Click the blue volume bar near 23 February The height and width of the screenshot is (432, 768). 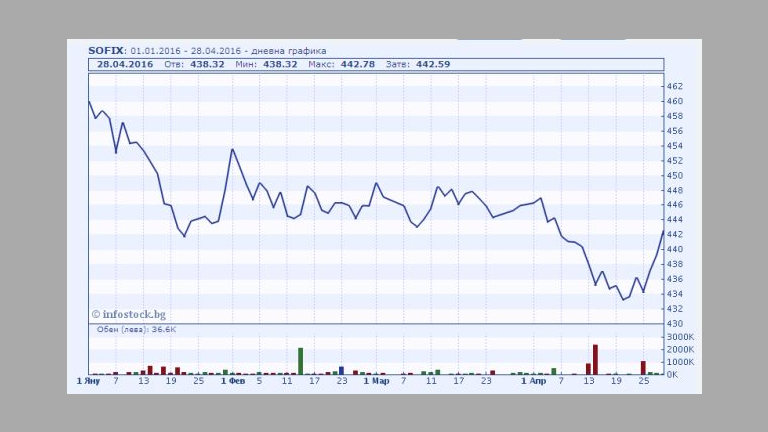click(x=341, y=370)
